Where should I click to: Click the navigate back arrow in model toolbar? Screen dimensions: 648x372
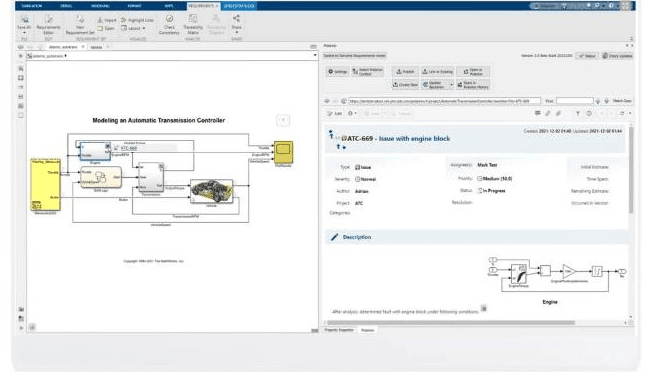(21, 47)
